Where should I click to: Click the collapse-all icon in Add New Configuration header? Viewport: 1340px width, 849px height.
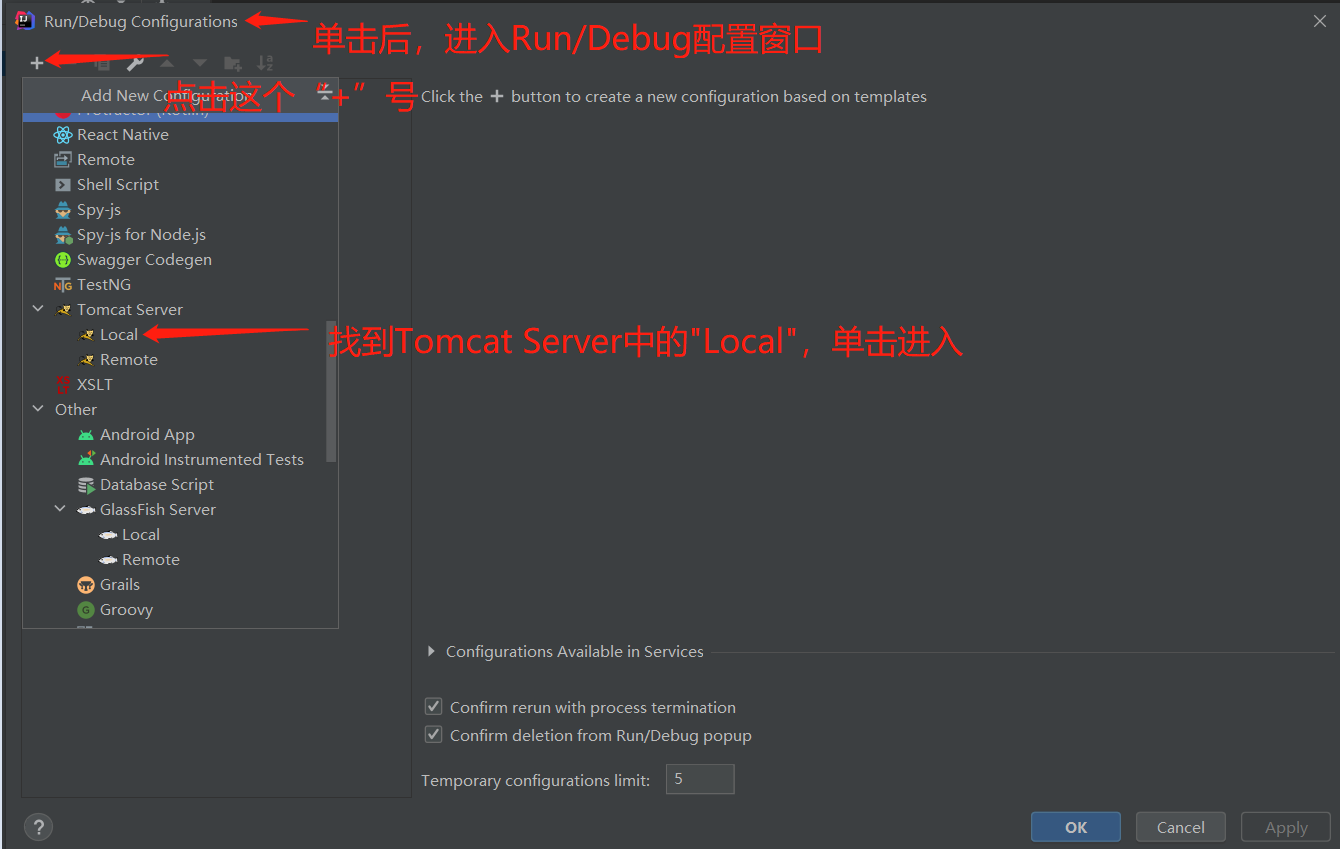pyautogui.click(x=325, y=95)
